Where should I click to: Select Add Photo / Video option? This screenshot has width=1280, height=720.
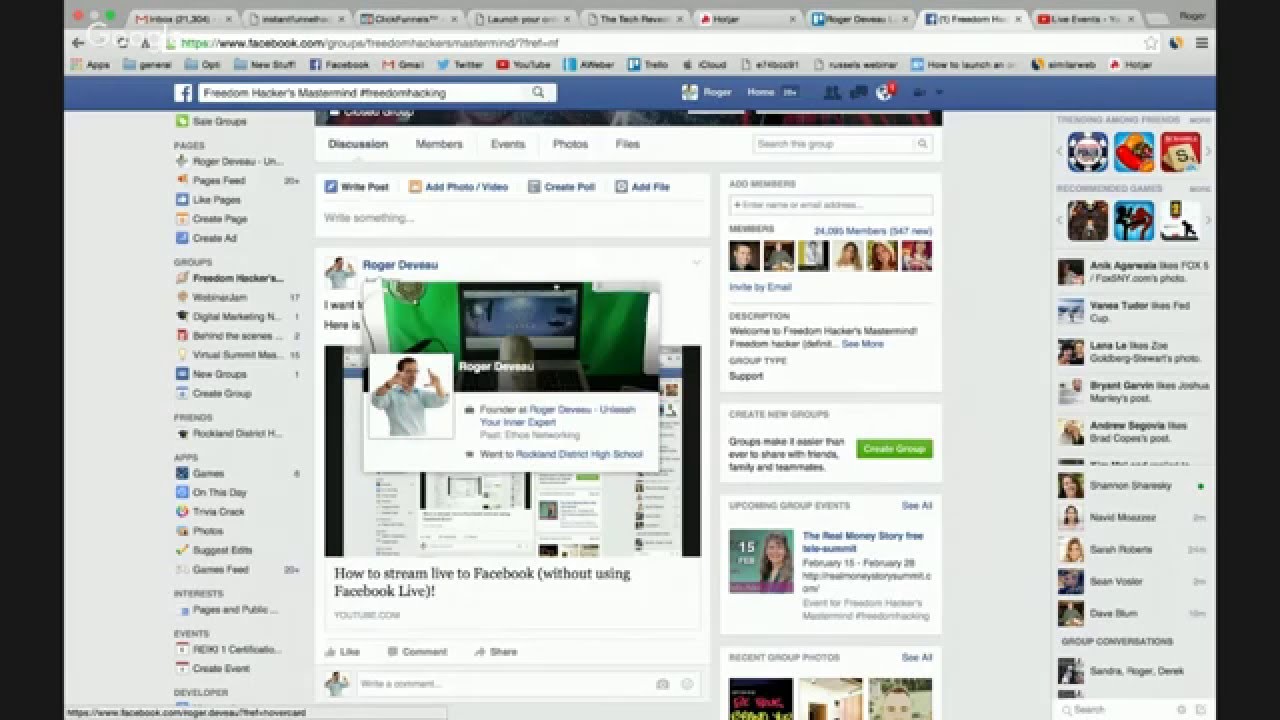click(459, 187)
